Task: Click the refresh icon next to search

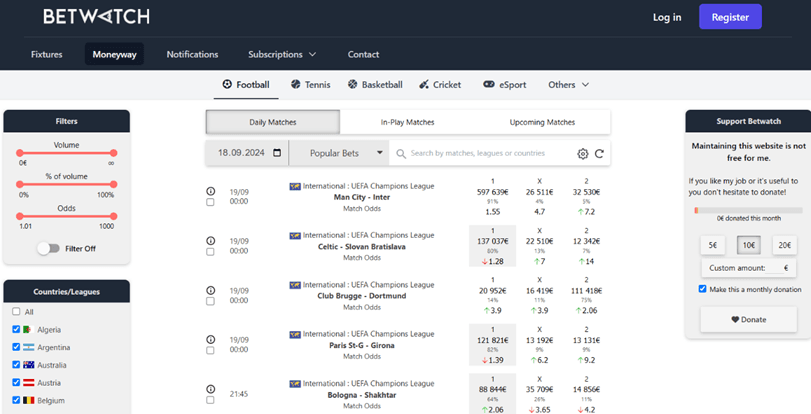Action: pos(599,154)
